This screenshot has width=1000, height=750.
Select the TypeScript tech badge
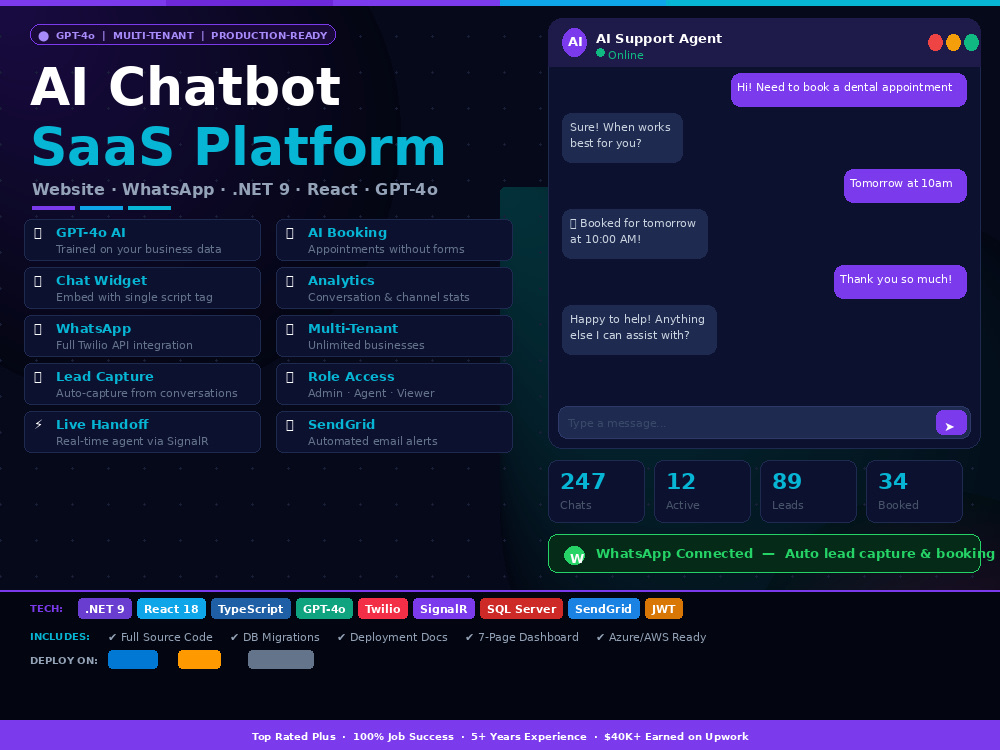coord(251,608)
